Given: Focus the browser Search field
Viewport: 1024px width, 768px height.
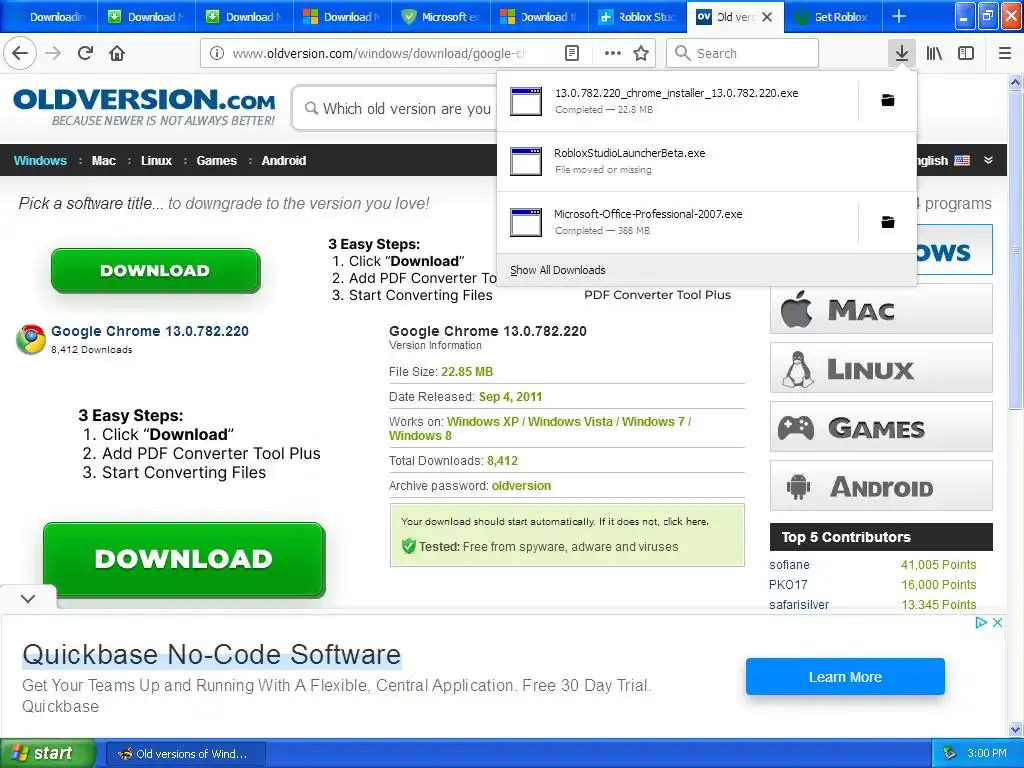Looking at the screenshot, I should click(743, 53).
